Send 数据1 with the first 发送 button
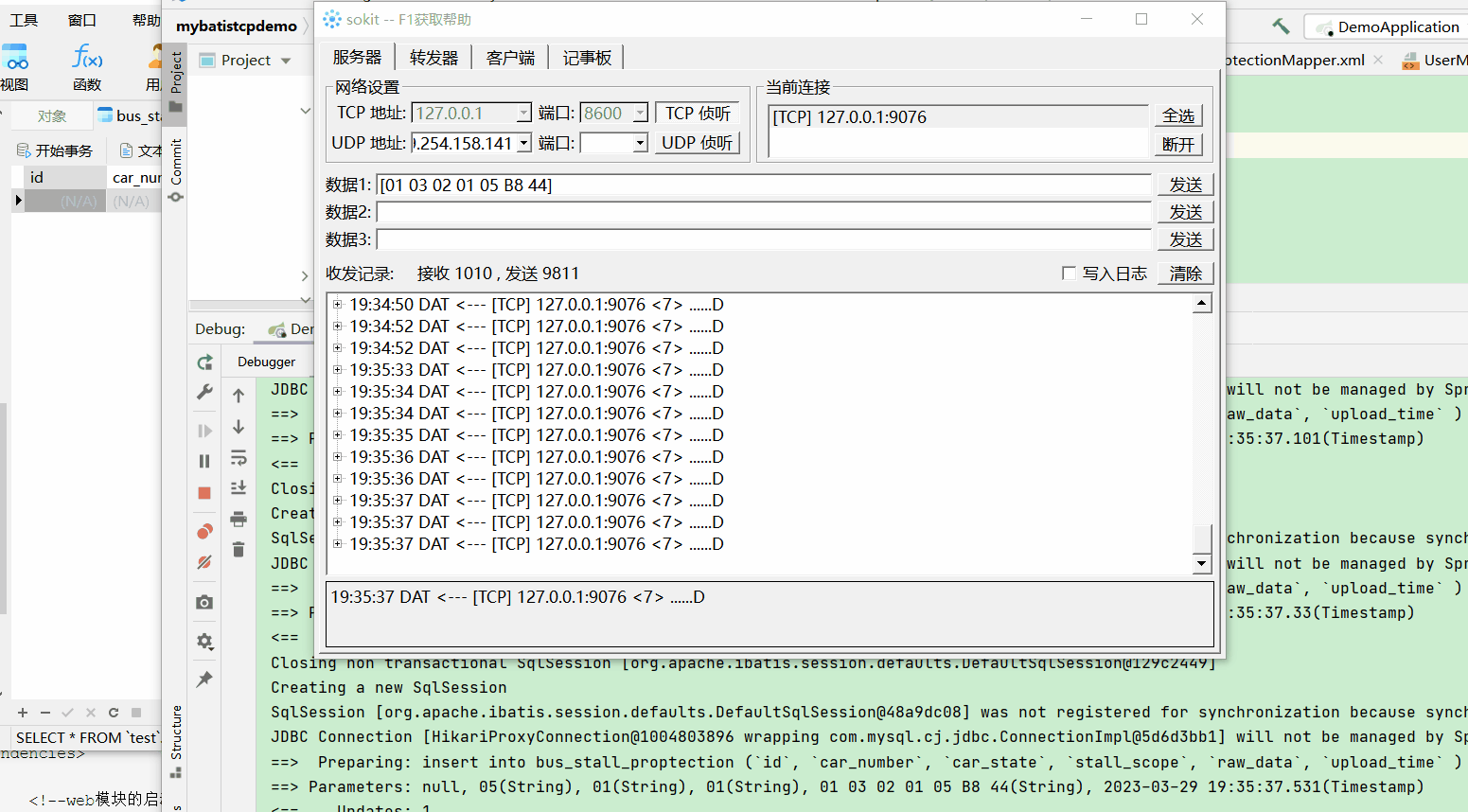Viewport: 1468px width, 812px height. pyautogui.click(x=1184, y=184)
